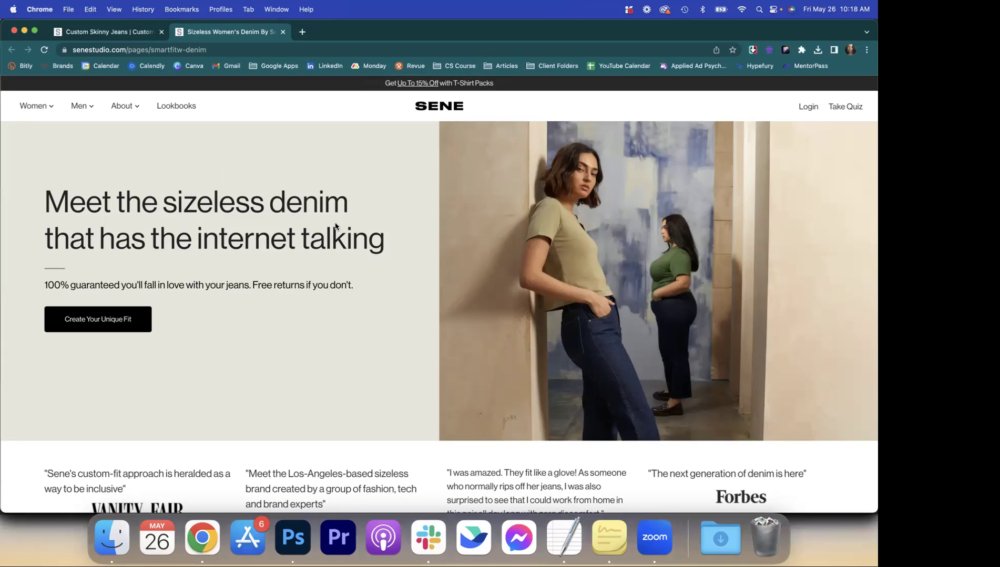This screenshot has width=1000, height=567.
Task: Open the Calendly bookmark
Action: click(146, 66)
